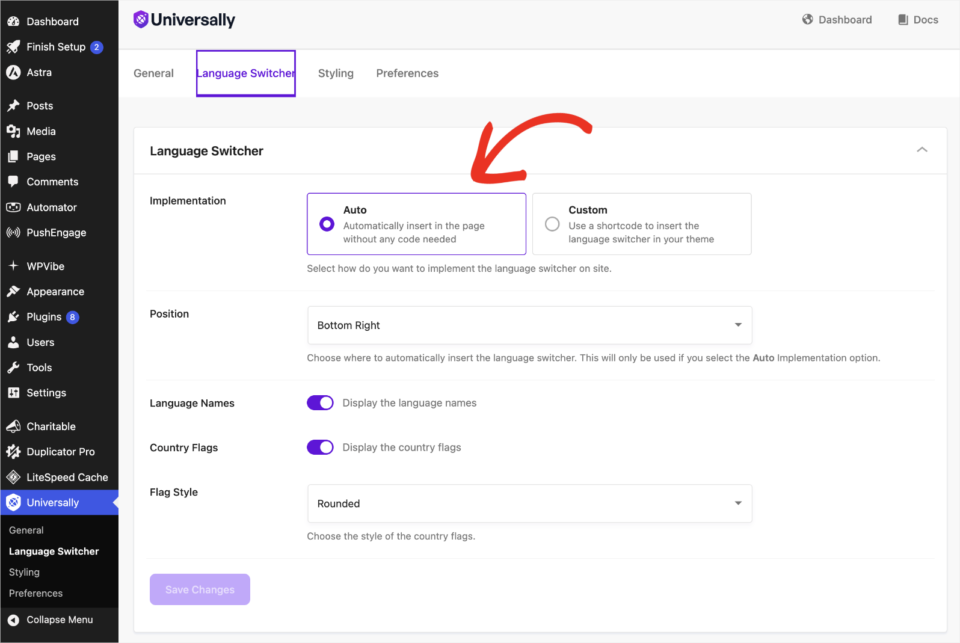Click the Position field label
Screen dimensions: 960x643
point(170,314)
